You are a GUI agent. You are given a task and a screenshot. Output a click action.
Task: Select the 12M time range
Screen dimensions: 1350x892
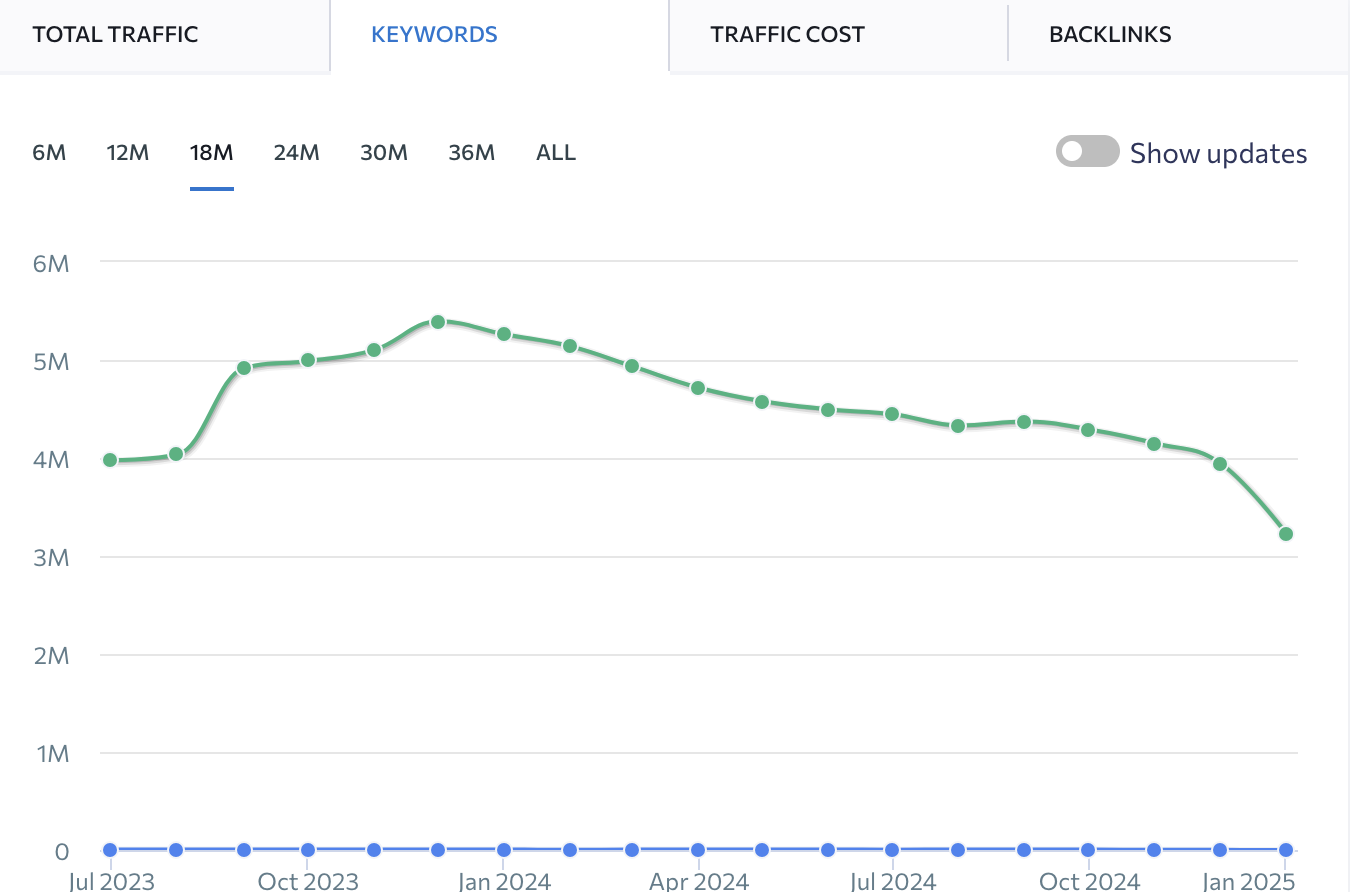(x=128, y=153)
